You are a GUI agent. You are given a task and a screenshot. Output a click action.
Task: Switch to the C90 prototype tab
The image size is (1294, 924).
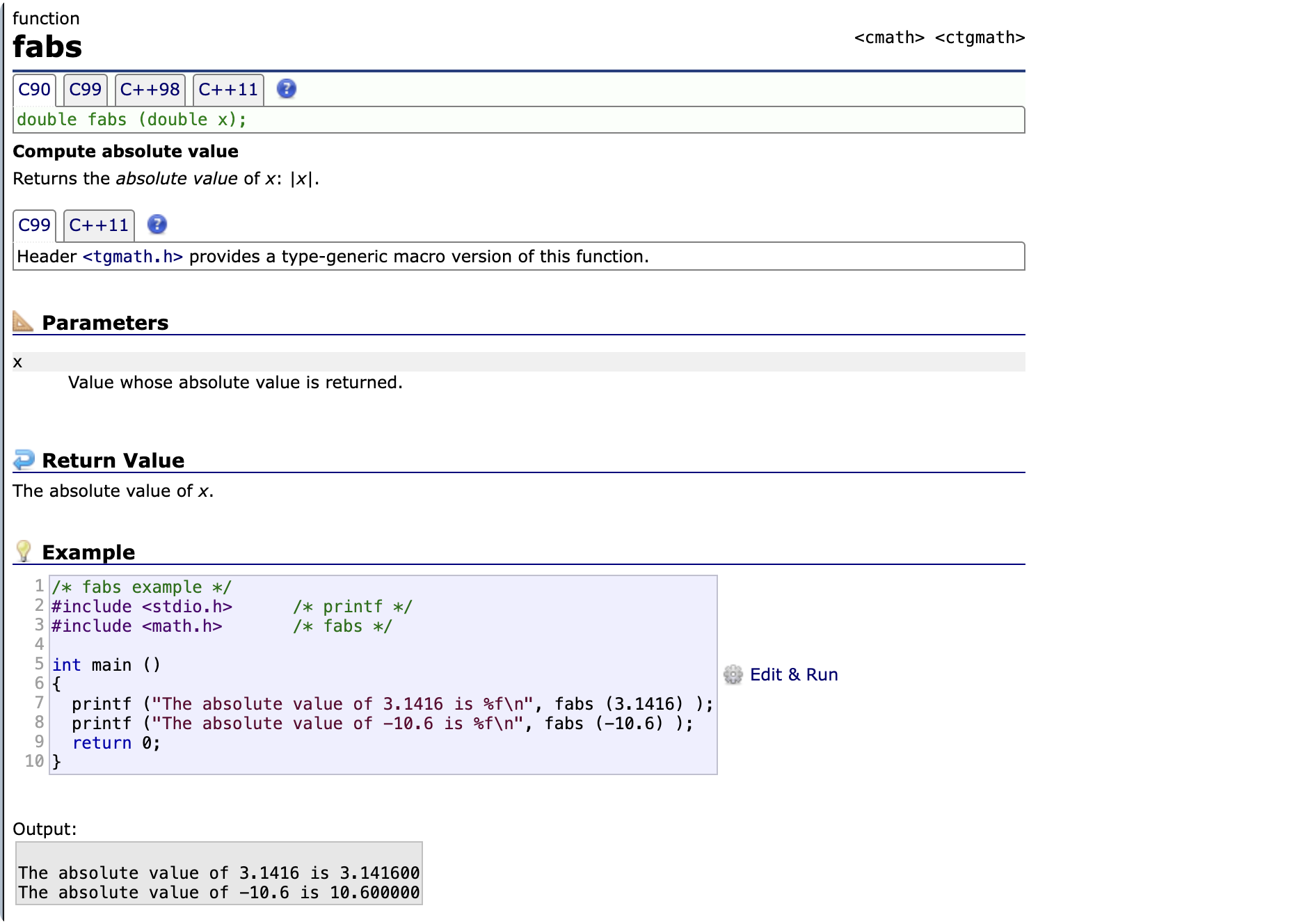[34, 90]
